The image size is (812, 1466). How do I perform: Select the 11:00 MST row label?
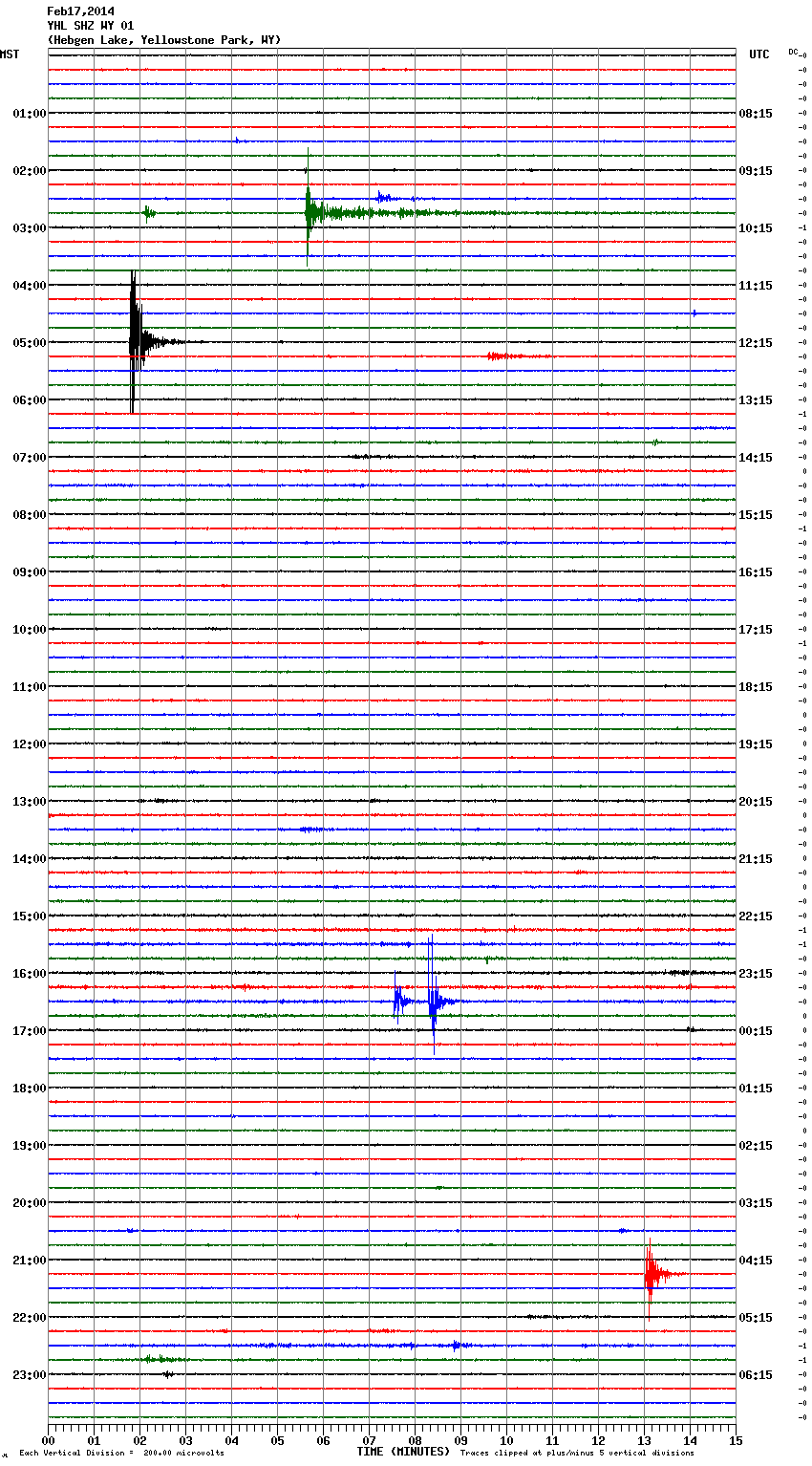pyautogui.click(x=30, y=687)
